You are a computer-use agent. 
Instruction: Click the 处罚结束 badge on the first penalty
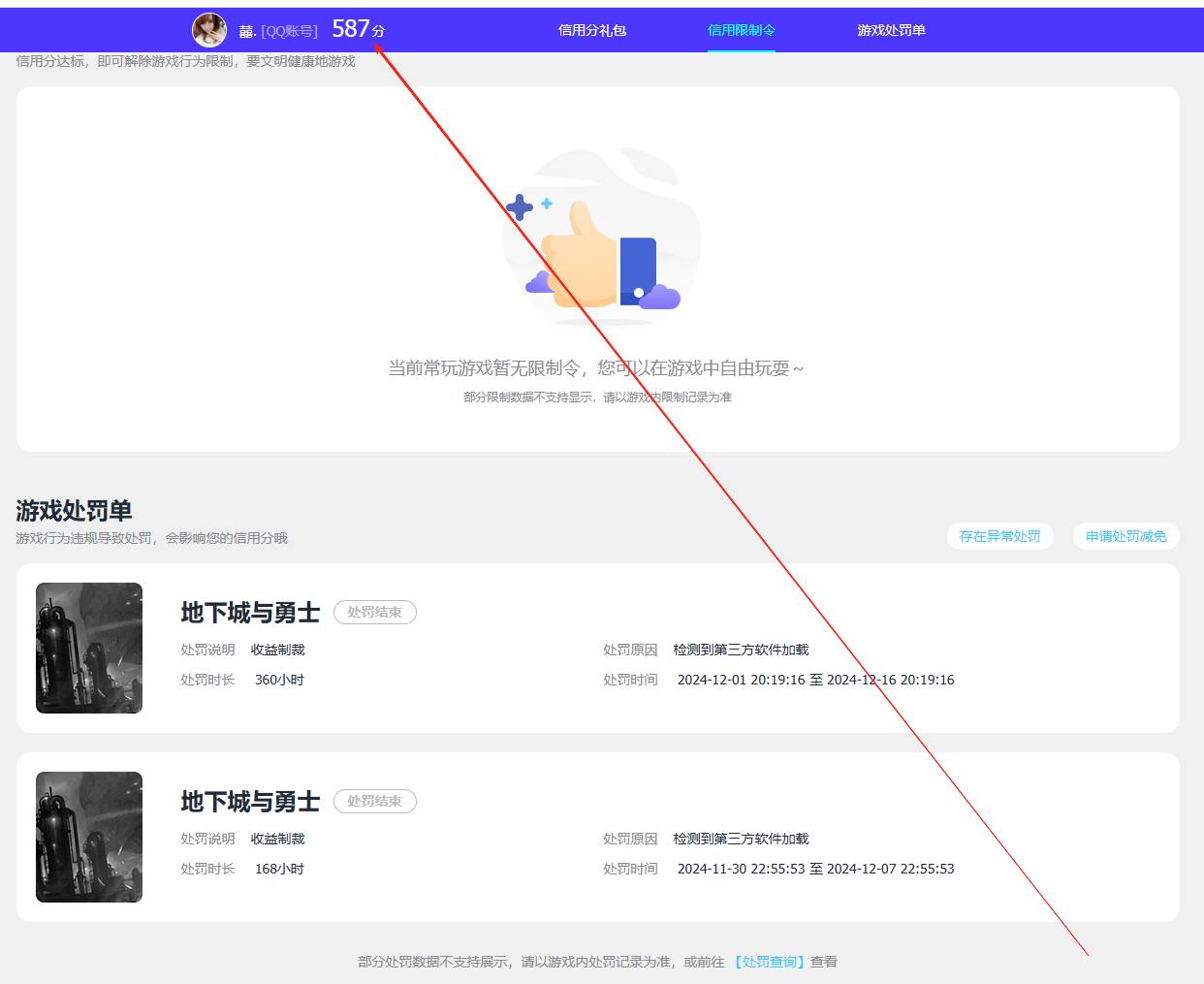point(375,612)
